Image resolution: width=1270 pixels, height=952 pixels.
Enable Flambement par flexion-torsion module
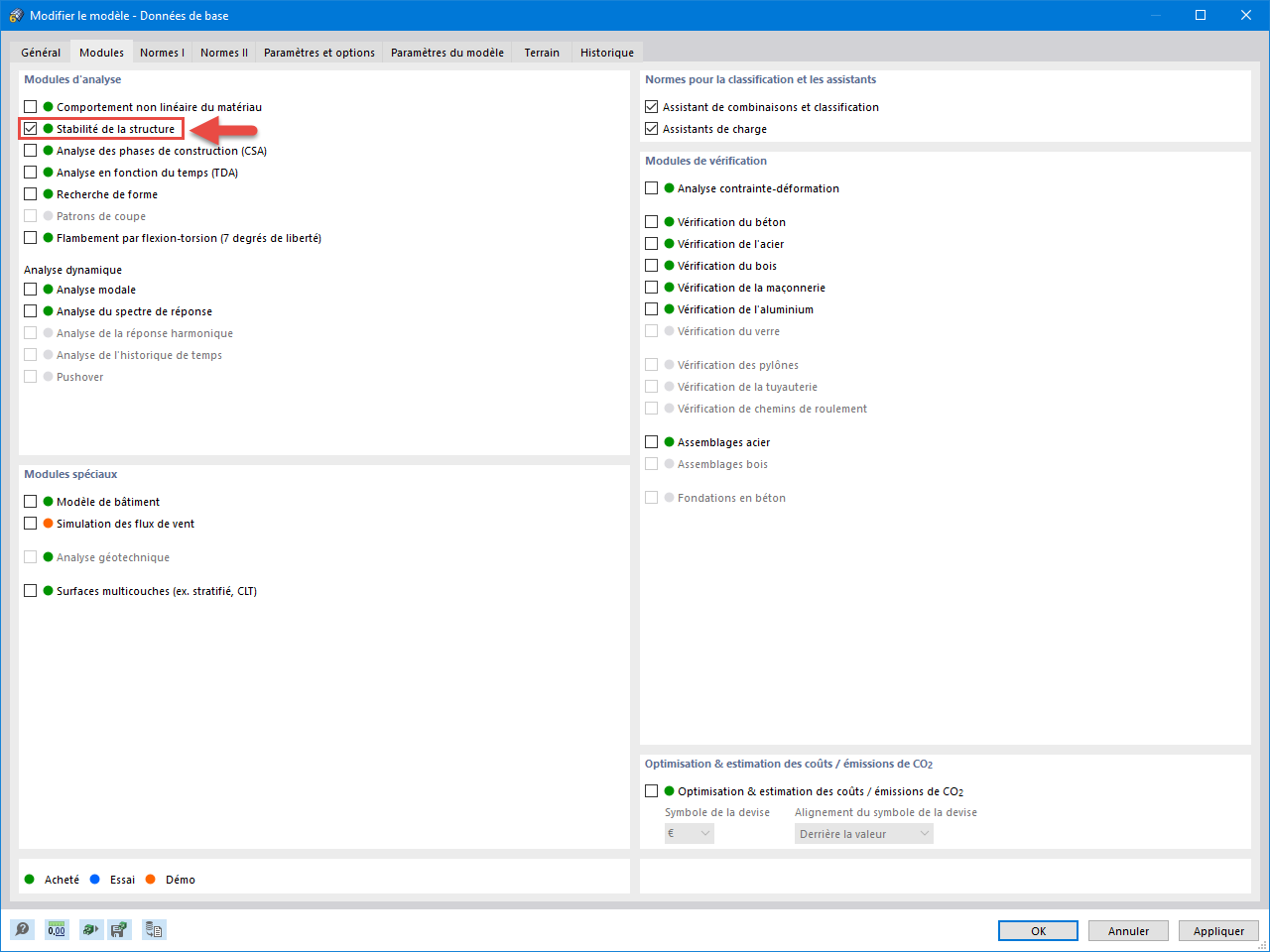coord(31,238)
